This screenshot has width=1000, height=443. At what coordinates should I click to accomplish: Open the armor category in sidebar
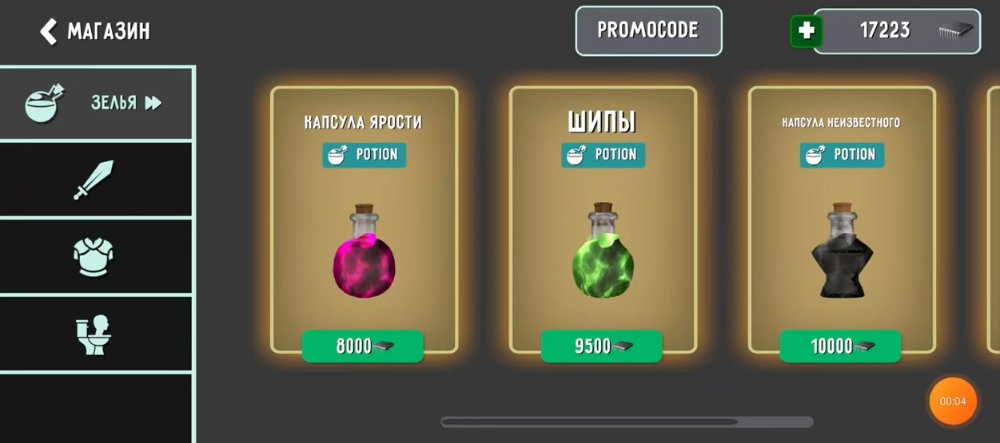pos(93,257)
